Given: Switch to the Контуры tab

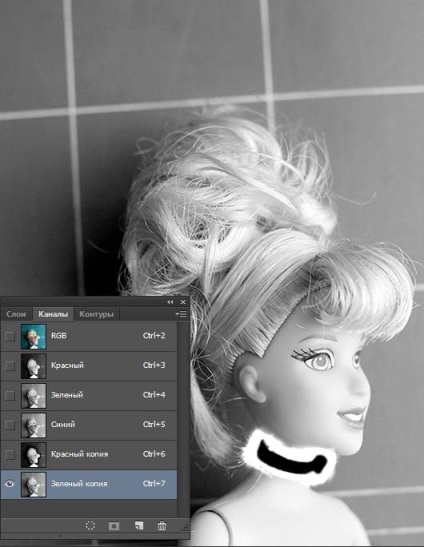Looking at the screenshot, I should tap(96, 314).
